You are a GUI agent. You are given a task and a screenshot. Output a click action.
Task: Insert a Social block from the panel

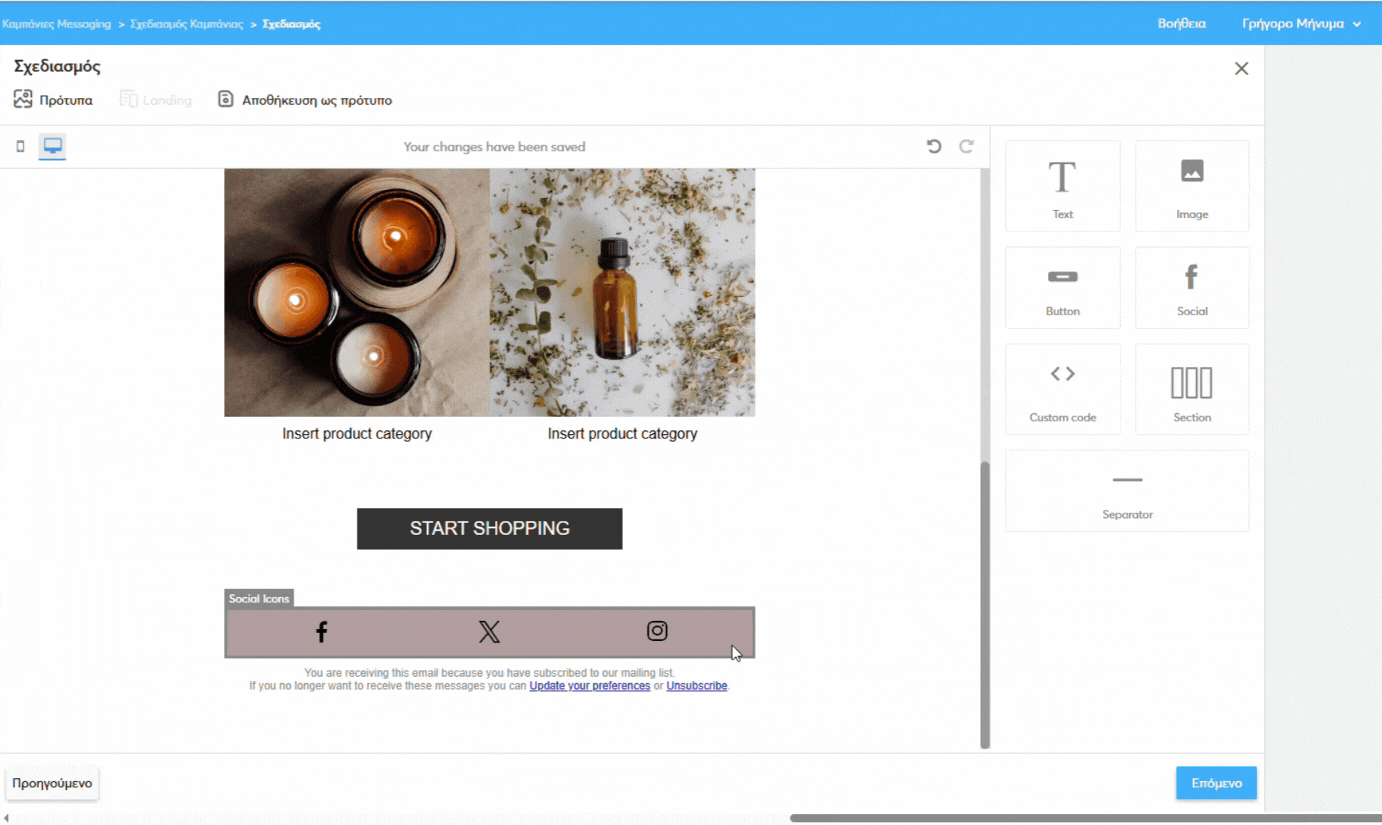[1191, 288]
